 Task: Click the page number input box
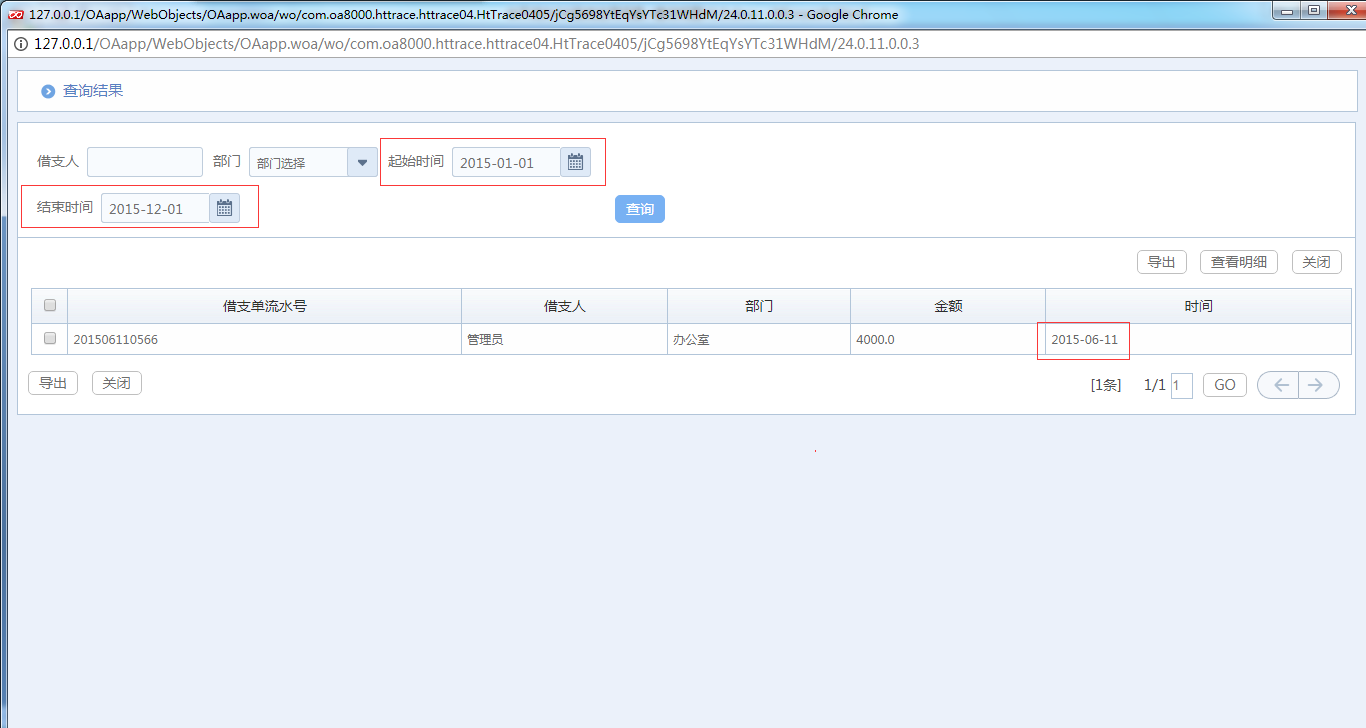coord(1181,385)
